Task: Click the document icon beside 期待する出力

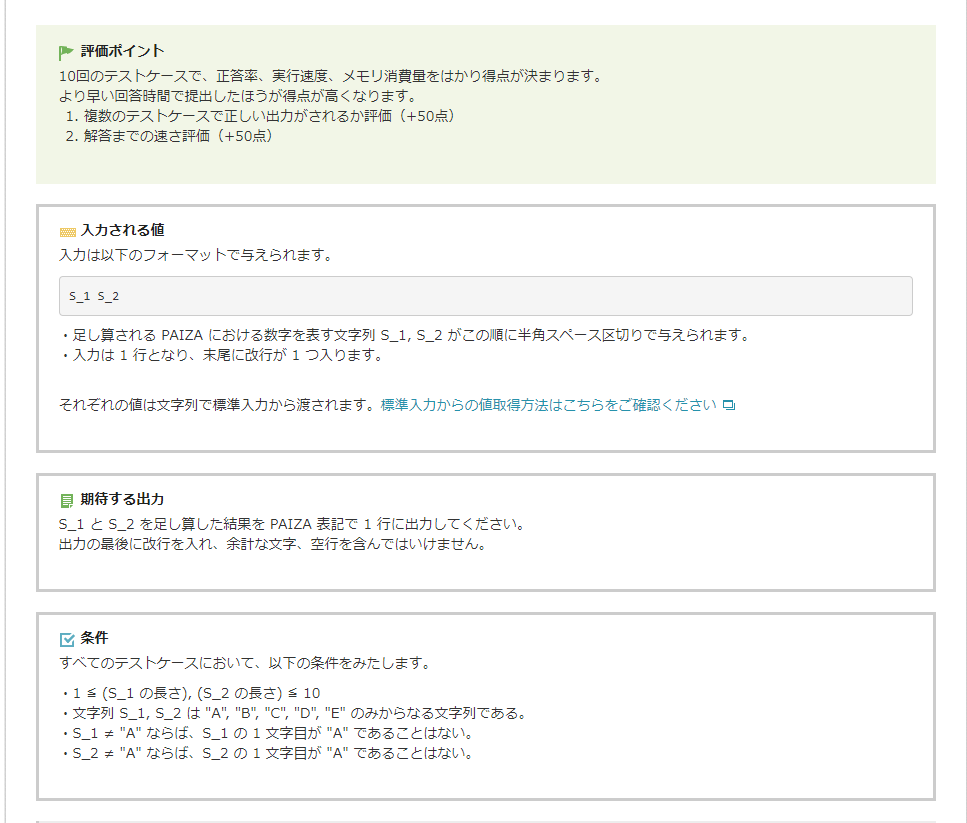Action: 67,500
